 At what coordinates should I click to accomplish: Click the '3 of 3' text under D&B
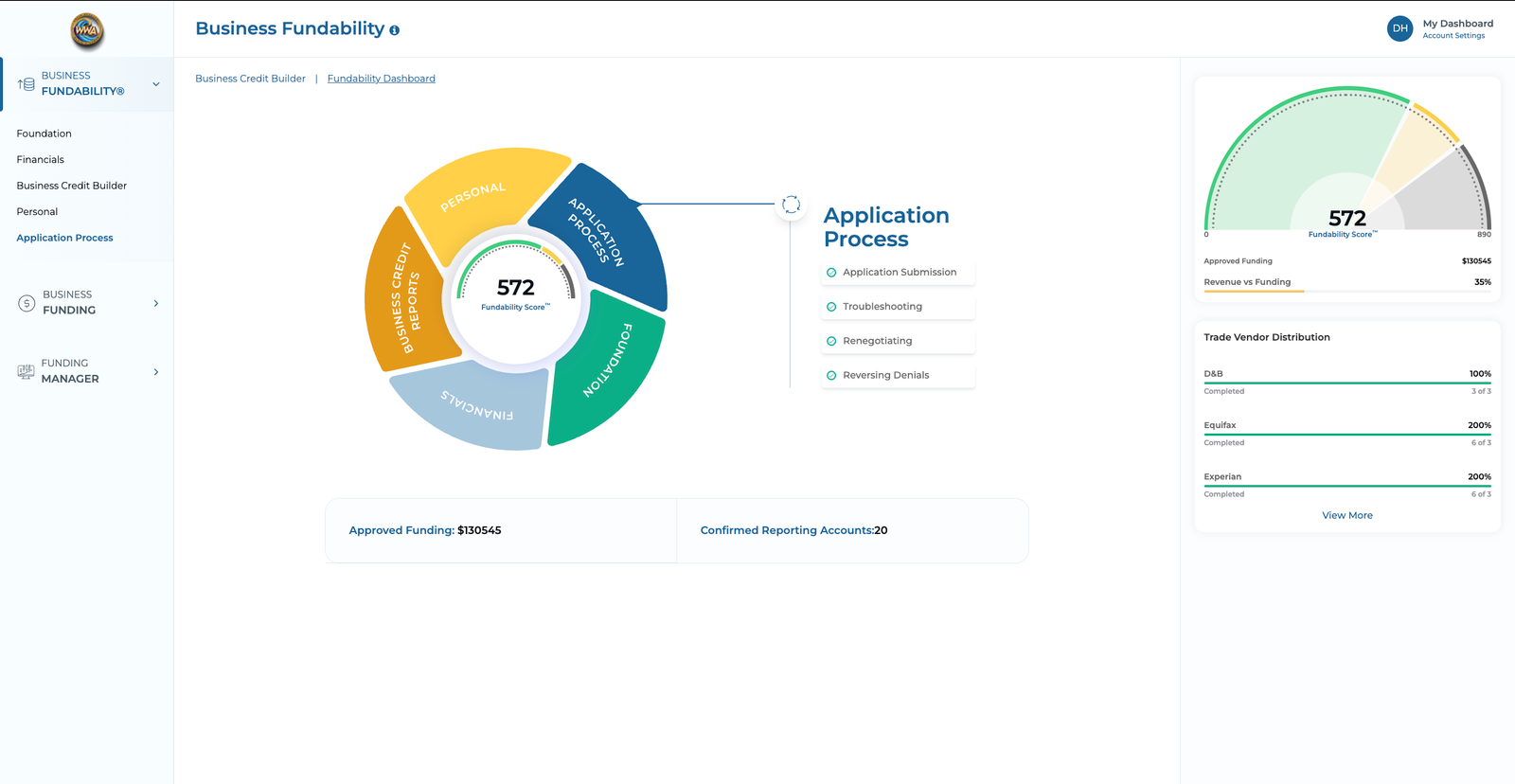pyautogui.click(x=1481, y=391)
